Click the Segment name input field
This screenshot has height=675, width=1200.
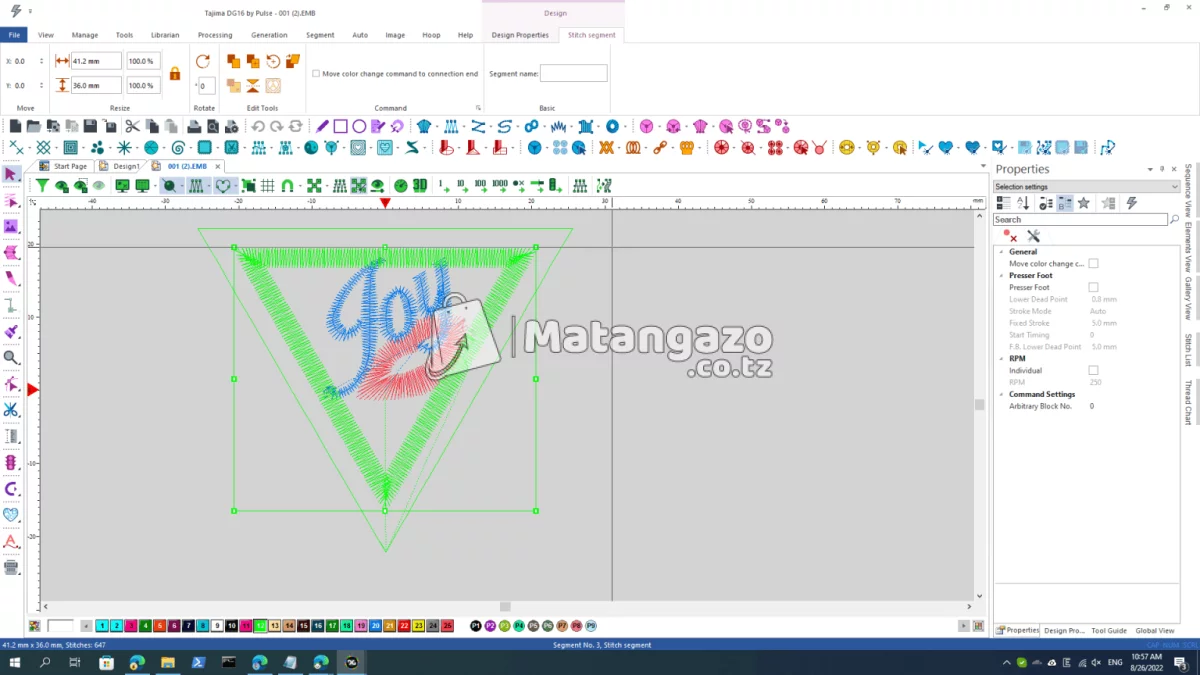(x=573, y=73)
